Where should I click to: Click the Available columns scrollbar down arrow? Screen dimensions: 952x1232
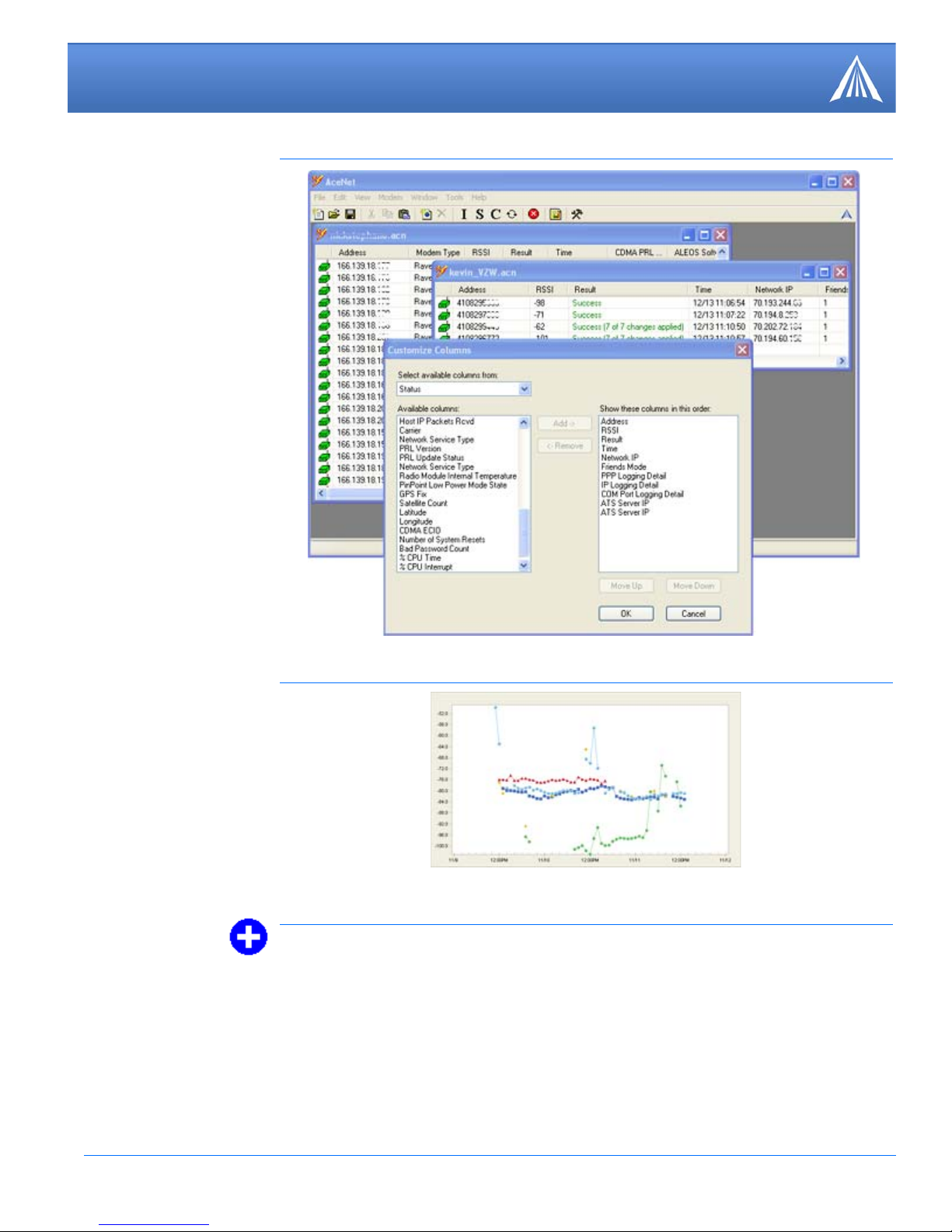point(524,566)
